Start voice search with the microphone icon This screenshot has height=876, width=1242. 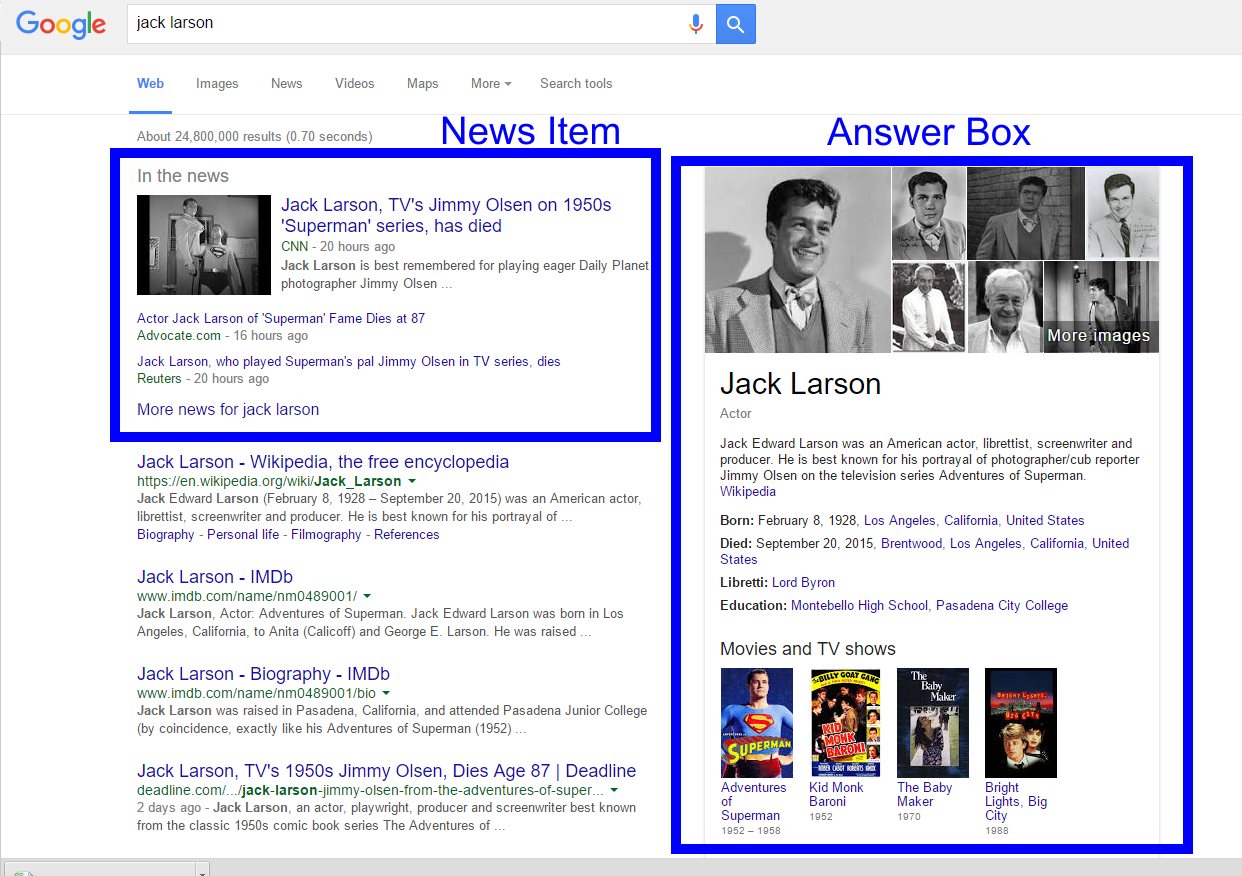[696, 24]
